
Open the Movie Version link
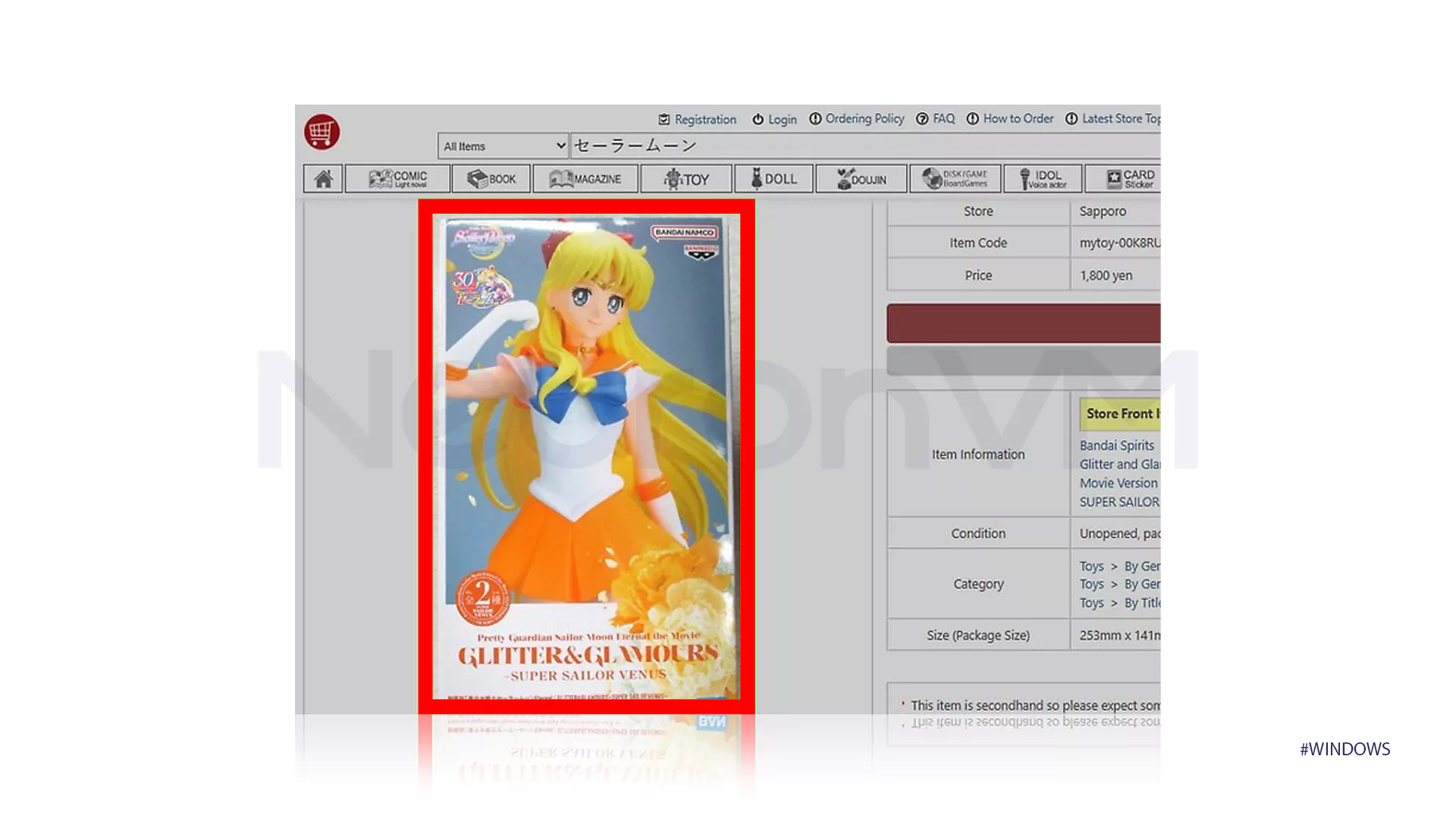click(1119, 483)
